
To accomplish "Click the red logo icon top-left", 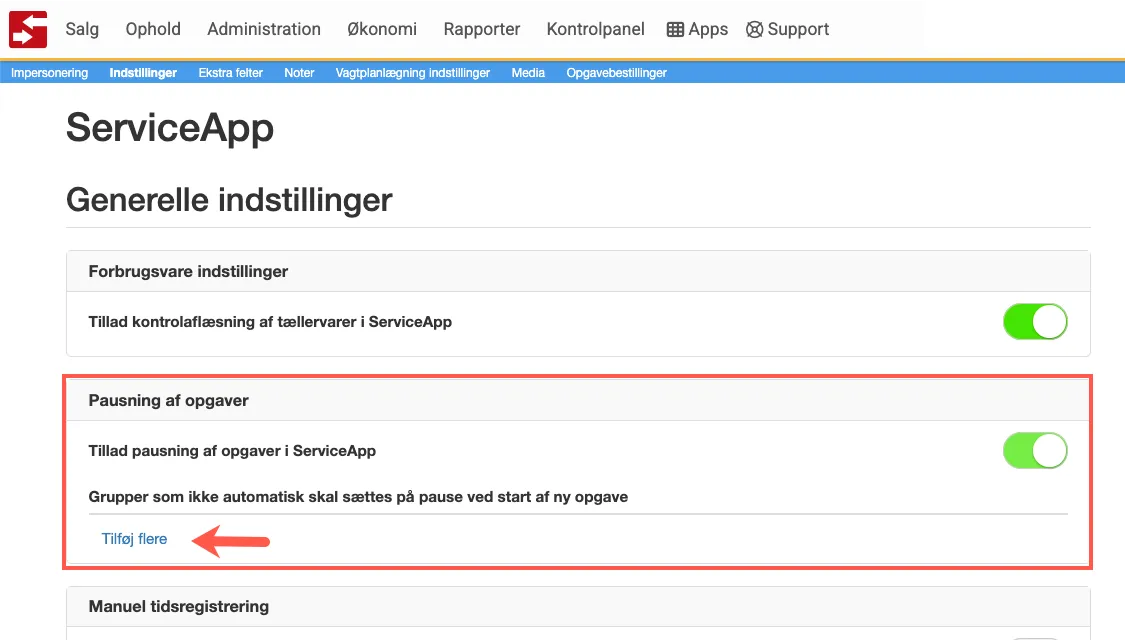I will tap(28, 29).
